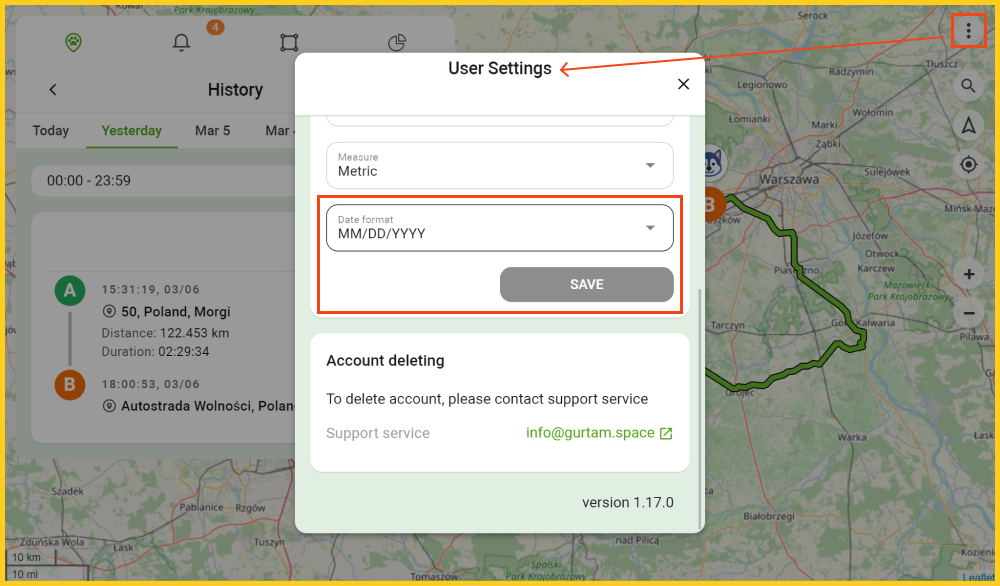Open the info@gurtam.space support link

pyautogui.click(x=592, y=432)
